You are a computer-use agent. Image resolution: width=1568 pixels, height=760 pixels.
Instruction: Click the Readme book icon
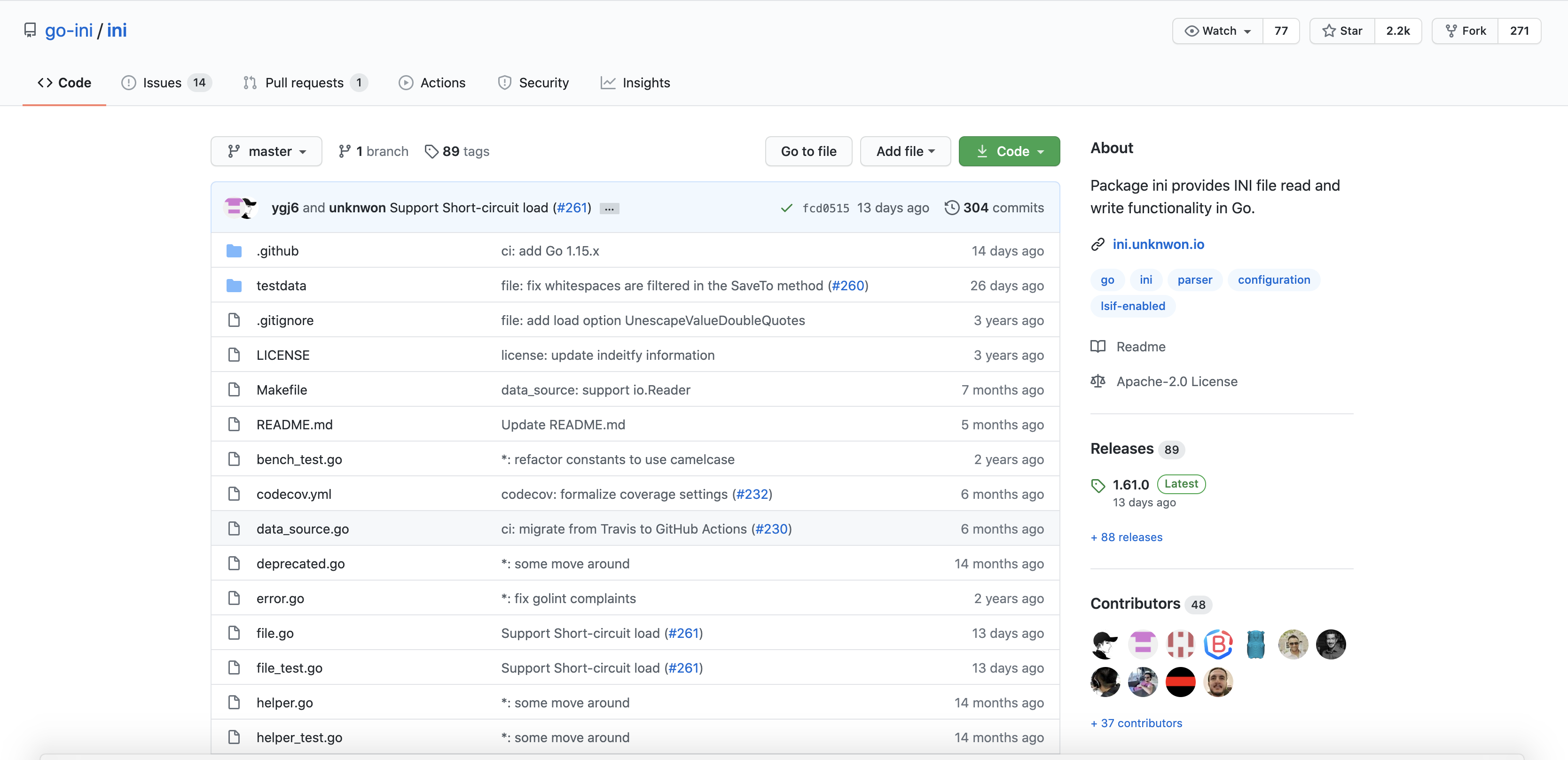(x=1098, y=347)
